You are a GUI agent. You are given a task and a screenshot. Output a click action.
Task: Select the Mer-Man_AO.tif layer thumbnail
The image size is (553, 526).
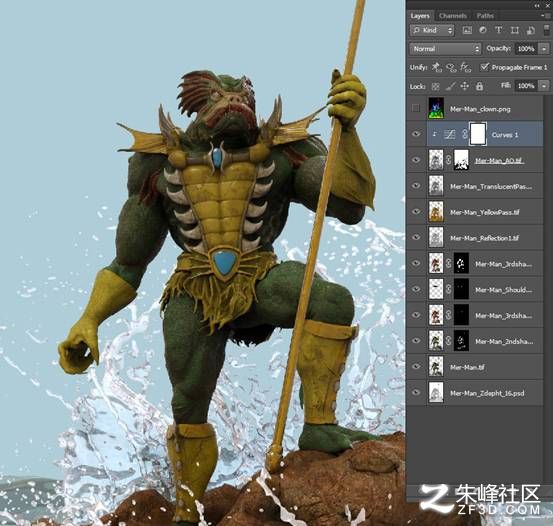point(436,160)
